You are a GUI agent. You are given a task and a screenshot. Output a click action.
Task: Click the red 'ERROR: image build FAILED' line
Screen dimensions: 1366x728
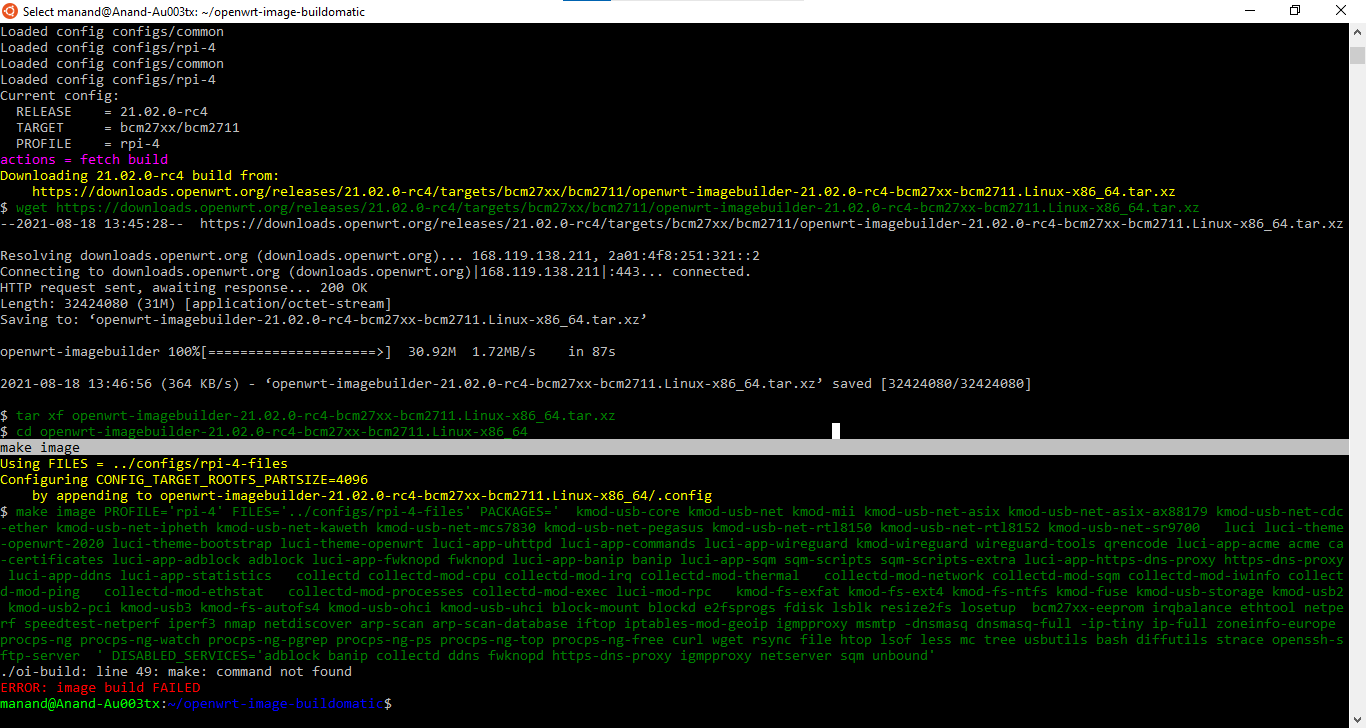(100, 688)
